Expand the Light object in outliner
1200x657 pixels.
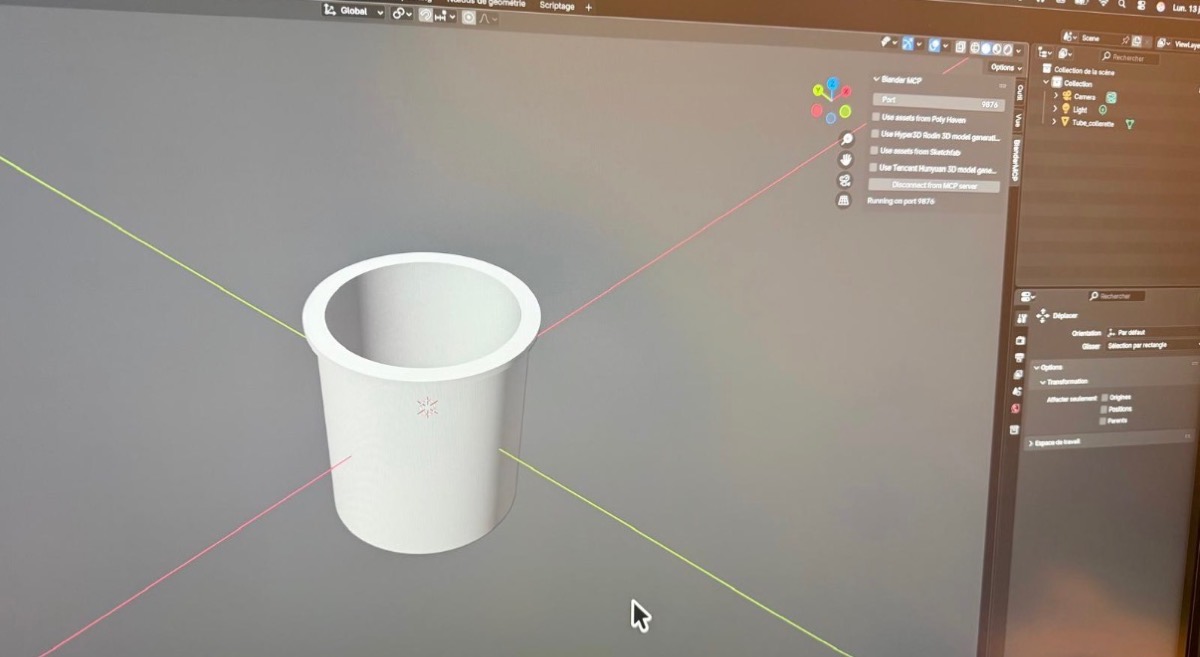click(1055, 109)
